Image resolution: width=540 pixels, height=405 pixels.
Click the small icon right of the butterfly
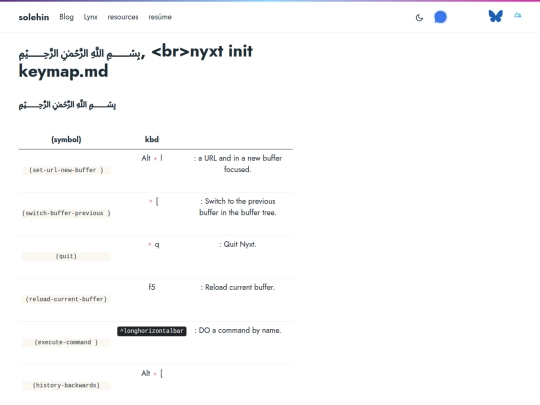[518, 15]
